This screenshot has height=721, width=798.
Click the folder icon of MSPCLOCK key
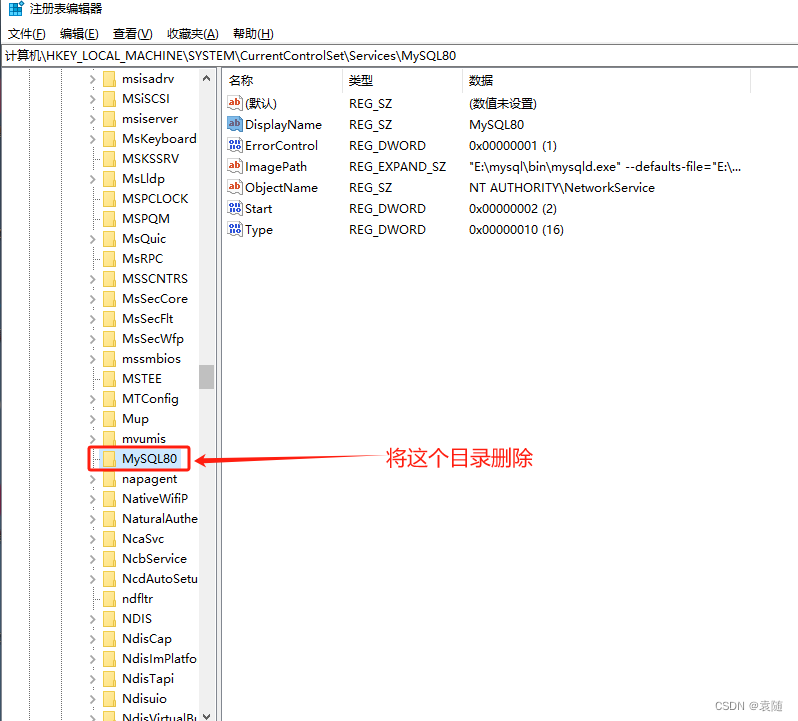pos(109,199)
